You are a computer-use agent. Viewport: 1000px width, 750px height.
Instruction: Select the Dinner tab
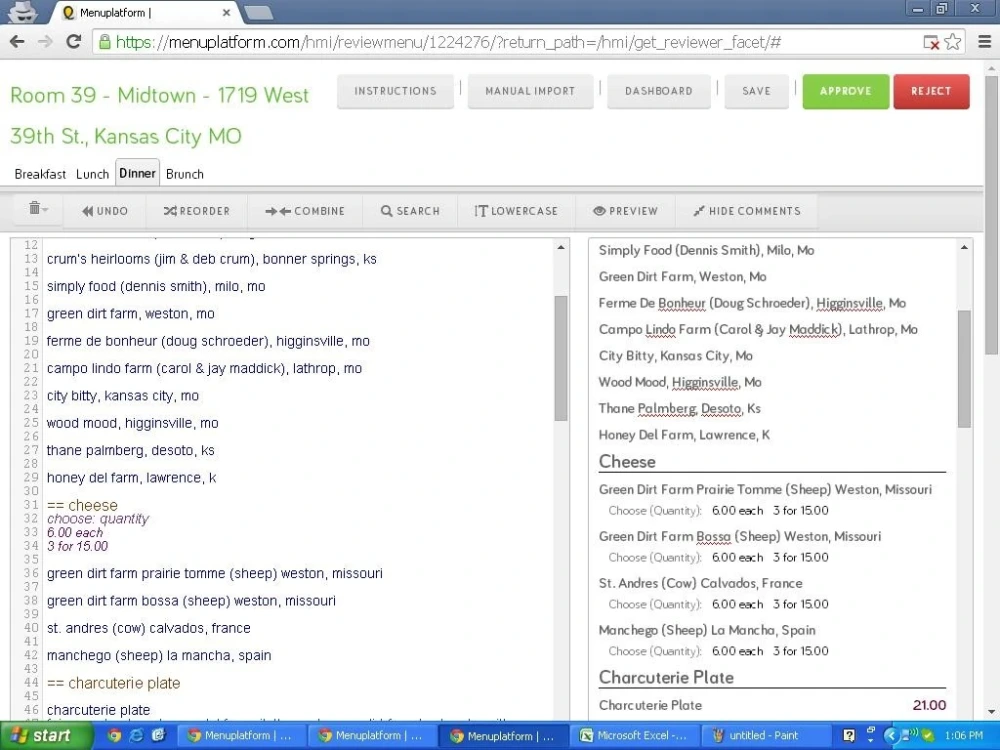[137, 173]
